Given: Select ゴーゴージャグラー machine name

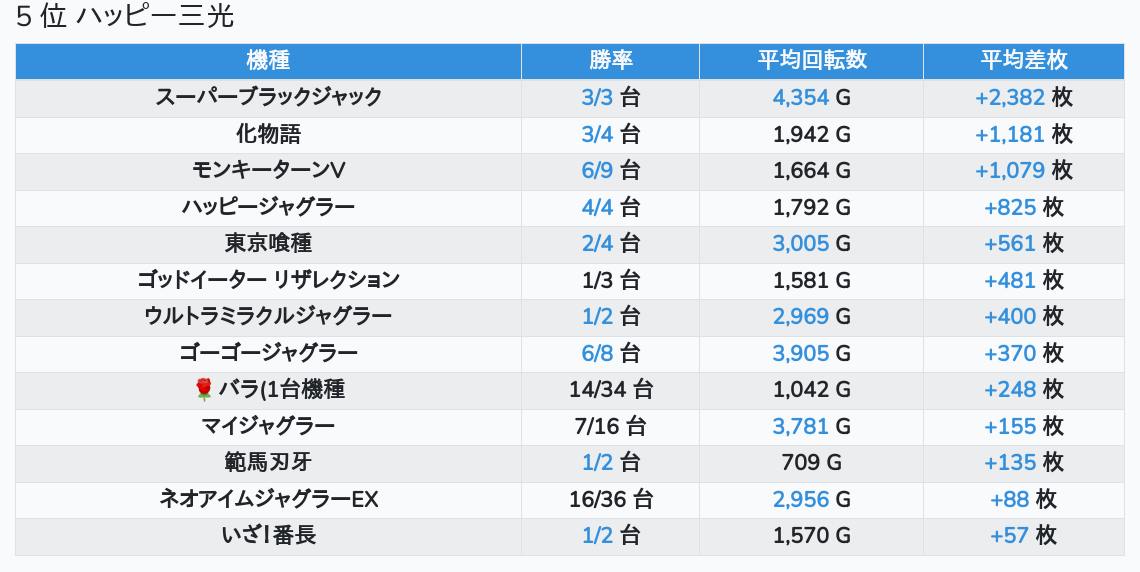Looking at the screenshot, I should coord(268,353).
